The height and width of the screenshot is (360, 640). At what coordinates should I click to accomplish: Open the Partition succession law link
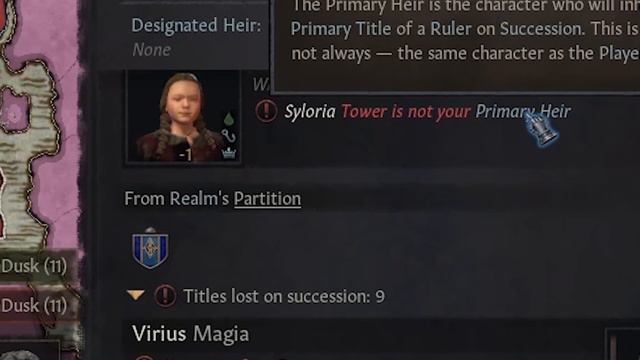coord(267,199)
